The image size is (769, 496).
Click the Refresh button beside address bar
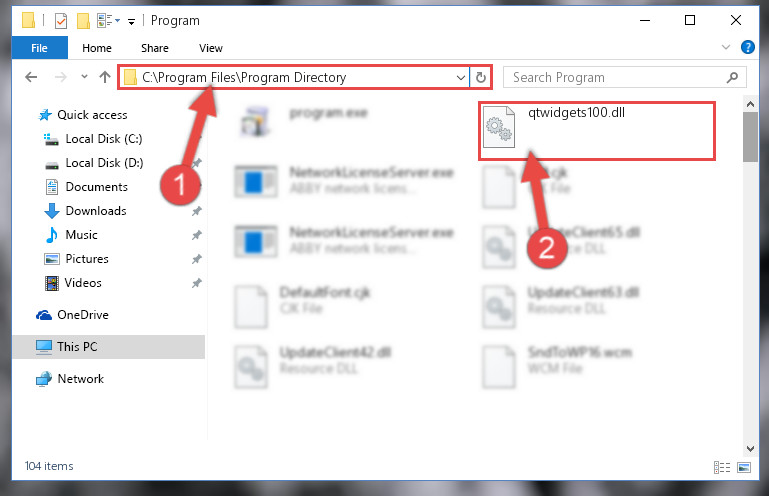(481, 78)
